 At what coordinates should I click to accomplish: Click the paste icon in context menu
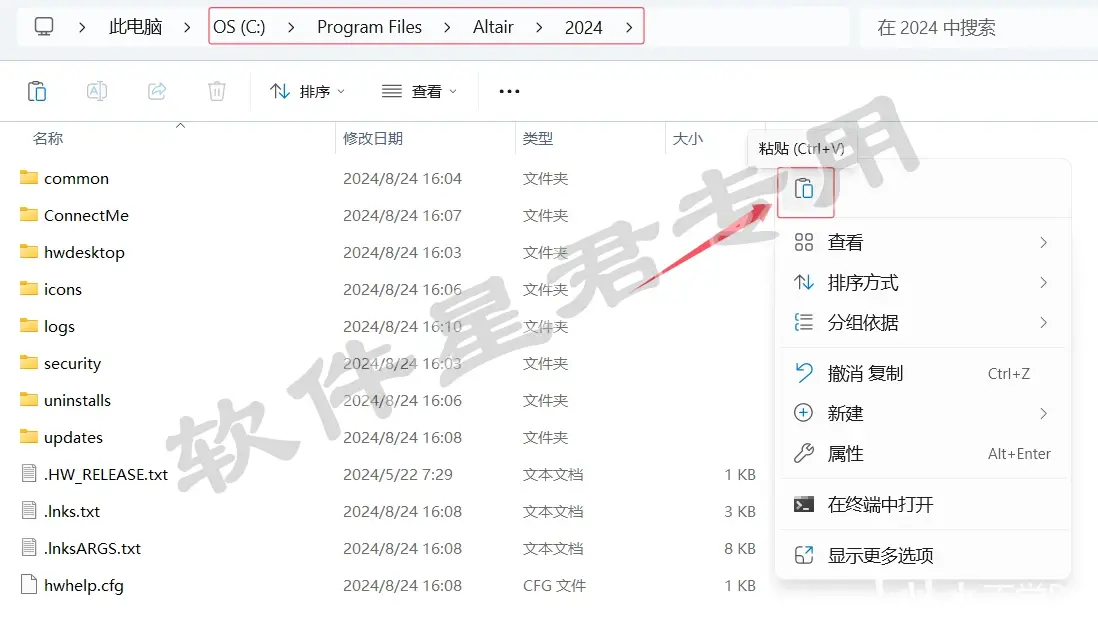804,189
